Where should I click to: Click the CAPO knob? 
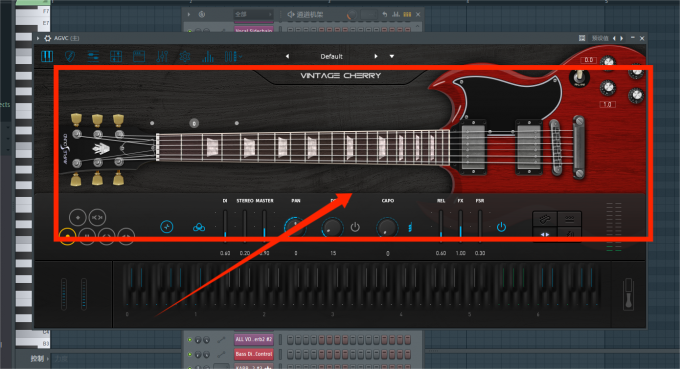(387, 227)
